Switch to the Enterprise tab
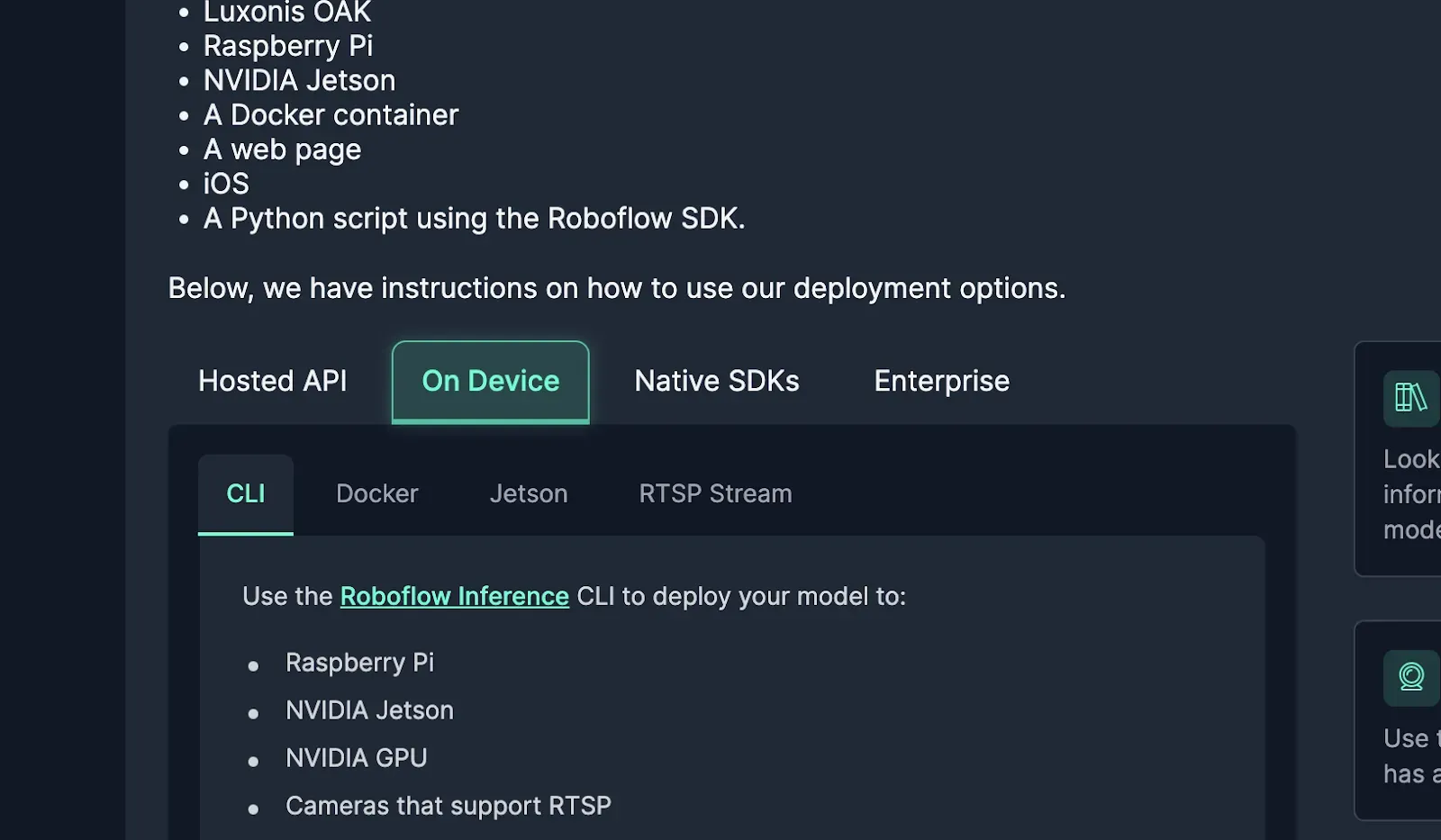 pyautogui.click(x=941, y=381)
